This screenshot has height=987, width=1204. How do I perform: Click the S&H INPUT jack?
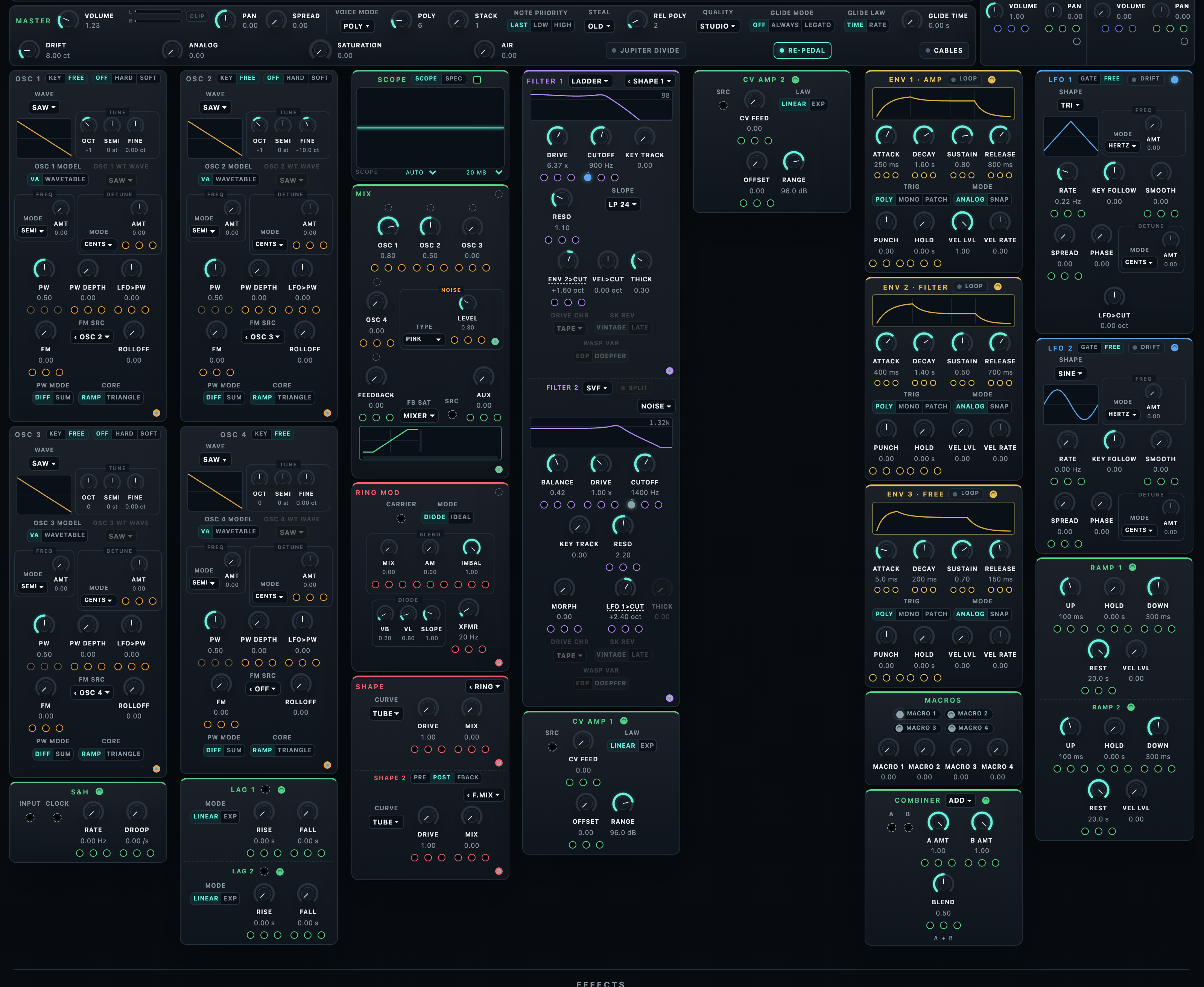pyautogui.click(x=30, y=818)
